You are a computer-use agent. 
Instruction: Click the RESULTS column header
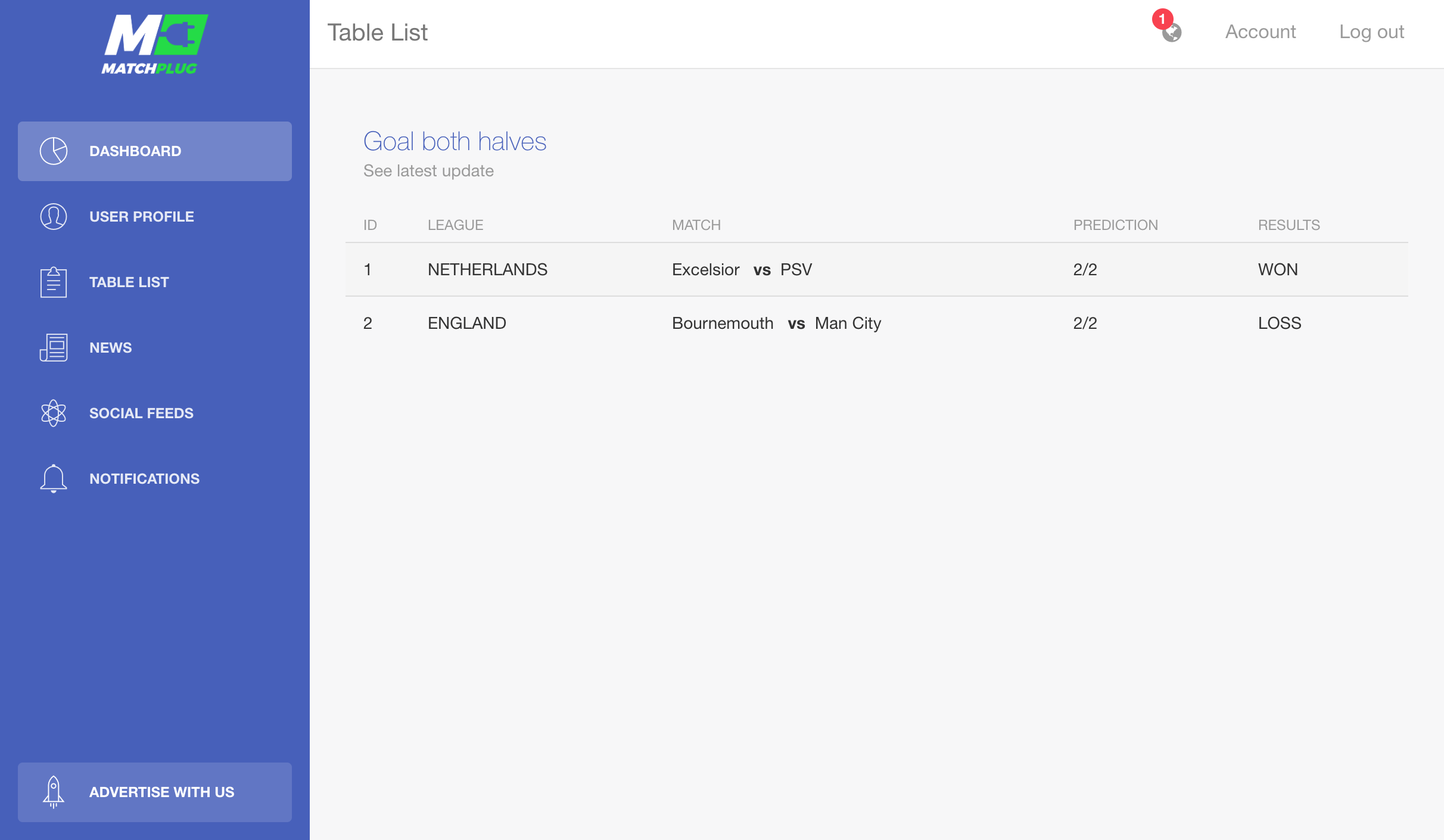(x=1289, y=225)
